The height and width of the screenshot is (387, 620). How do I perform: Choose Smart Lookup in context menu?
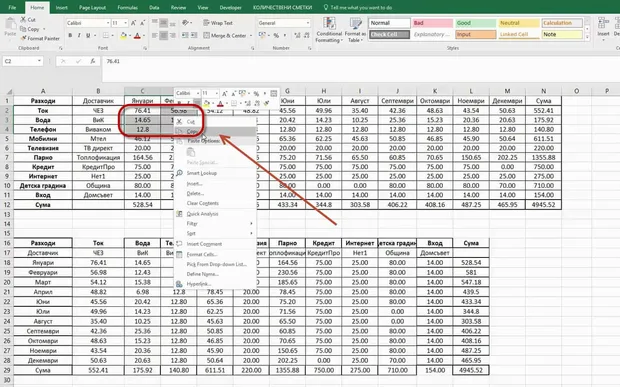(215, 173)
